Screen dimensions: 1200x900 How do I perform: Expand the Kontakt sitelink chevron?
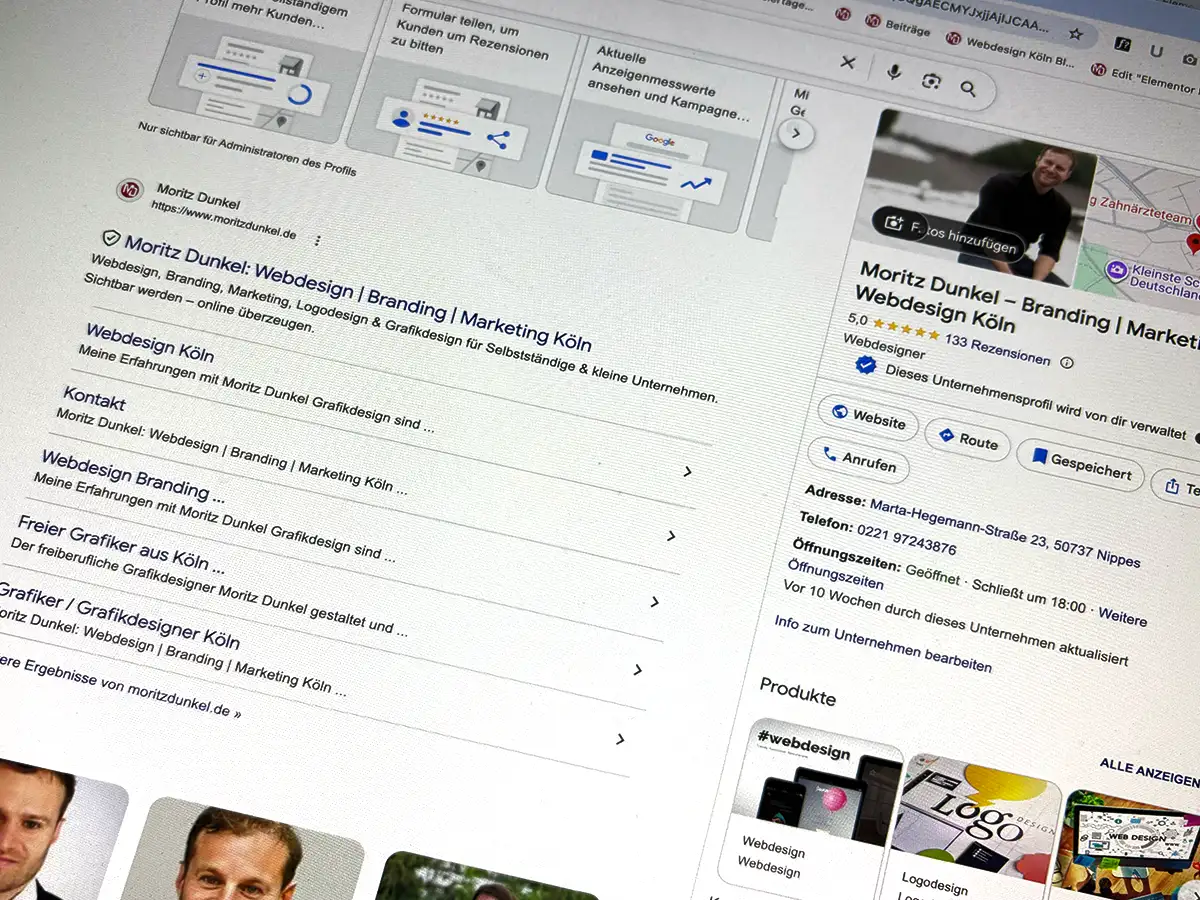click(x=670, y=536)
